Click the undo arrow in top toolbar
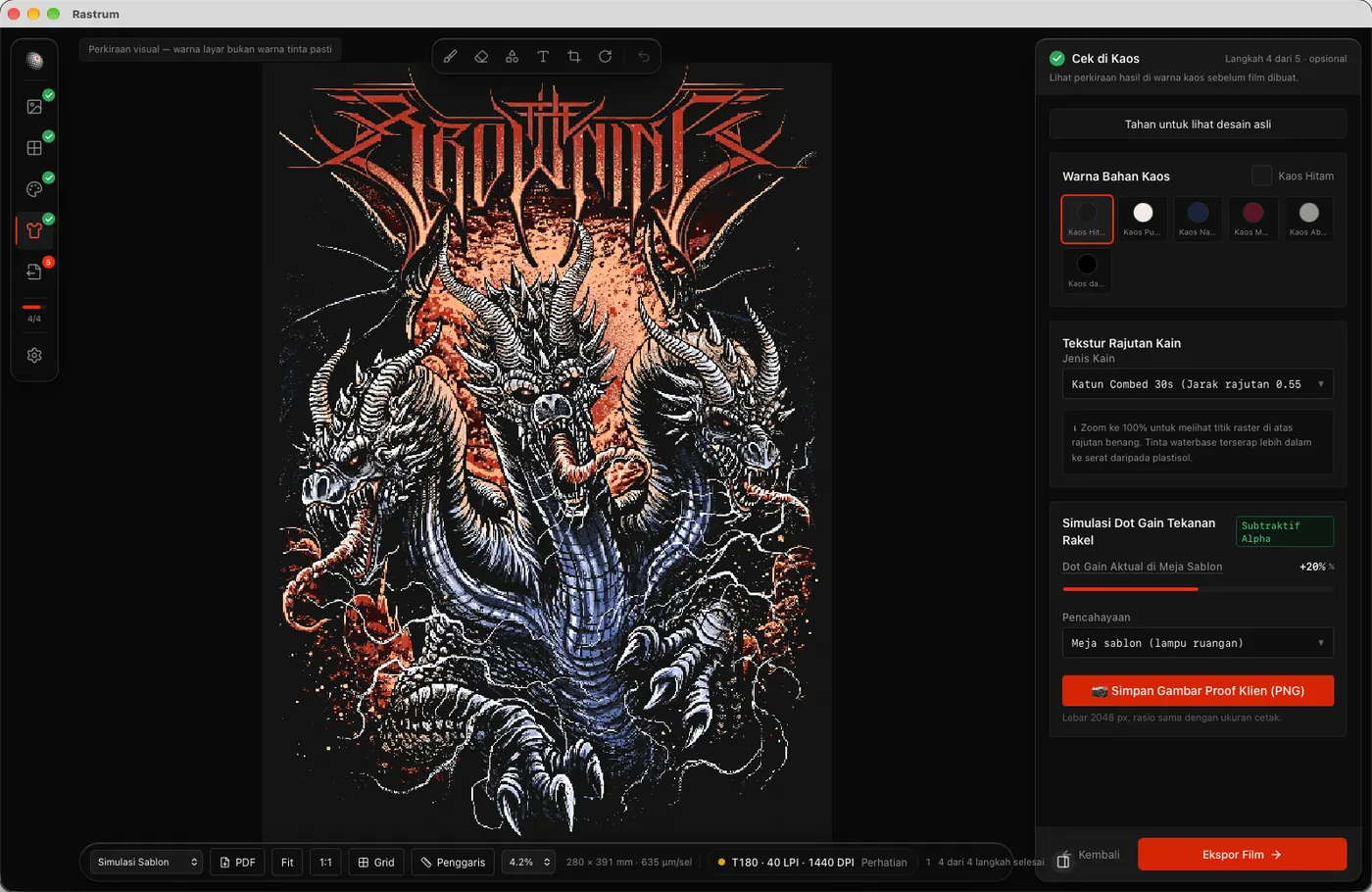Image resolution: width=1372 pixels, height=892 pixels. [x=644, y=56]
